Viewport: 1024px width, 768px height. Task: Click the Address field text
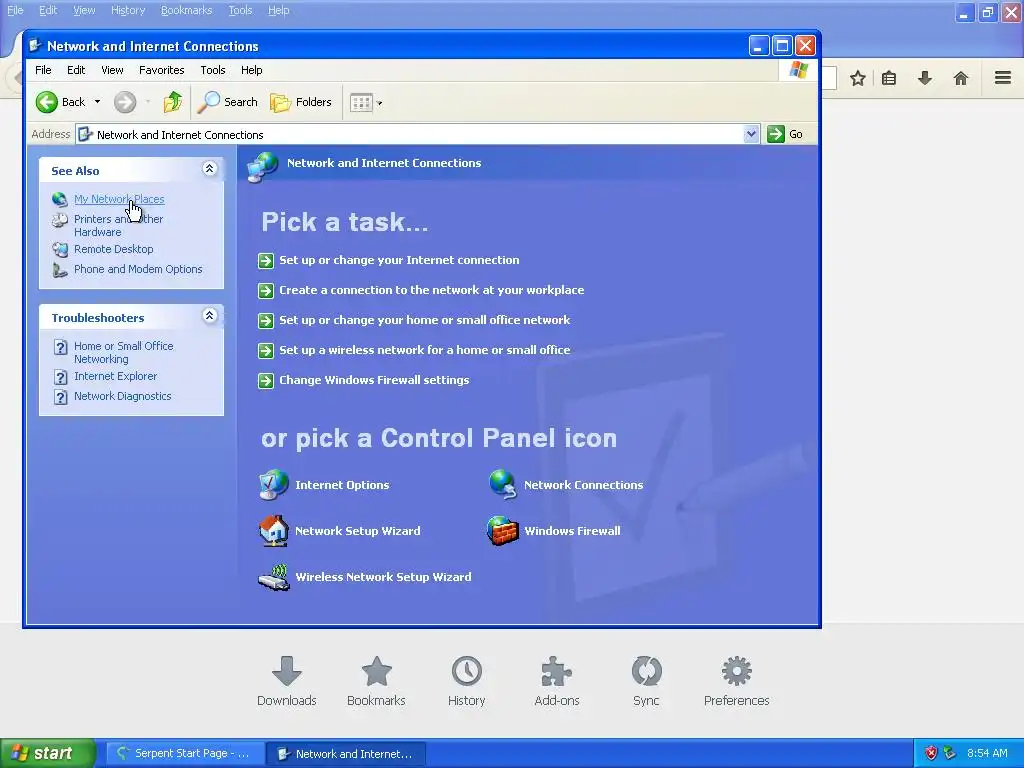180,135
